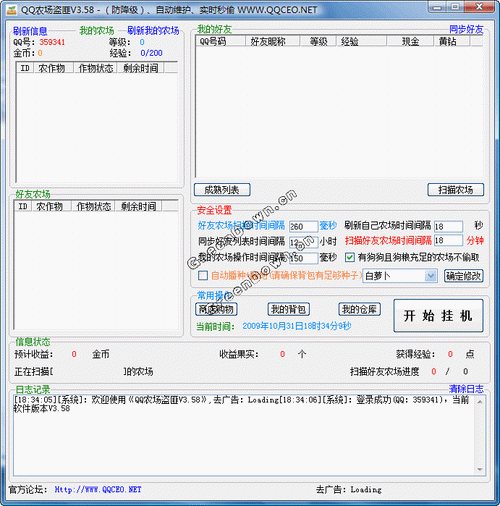Click the 我的农场操作时间间隔 field showing 150
Image resolution: width=500 pixels, height=506 pixels.
point(303,258)
